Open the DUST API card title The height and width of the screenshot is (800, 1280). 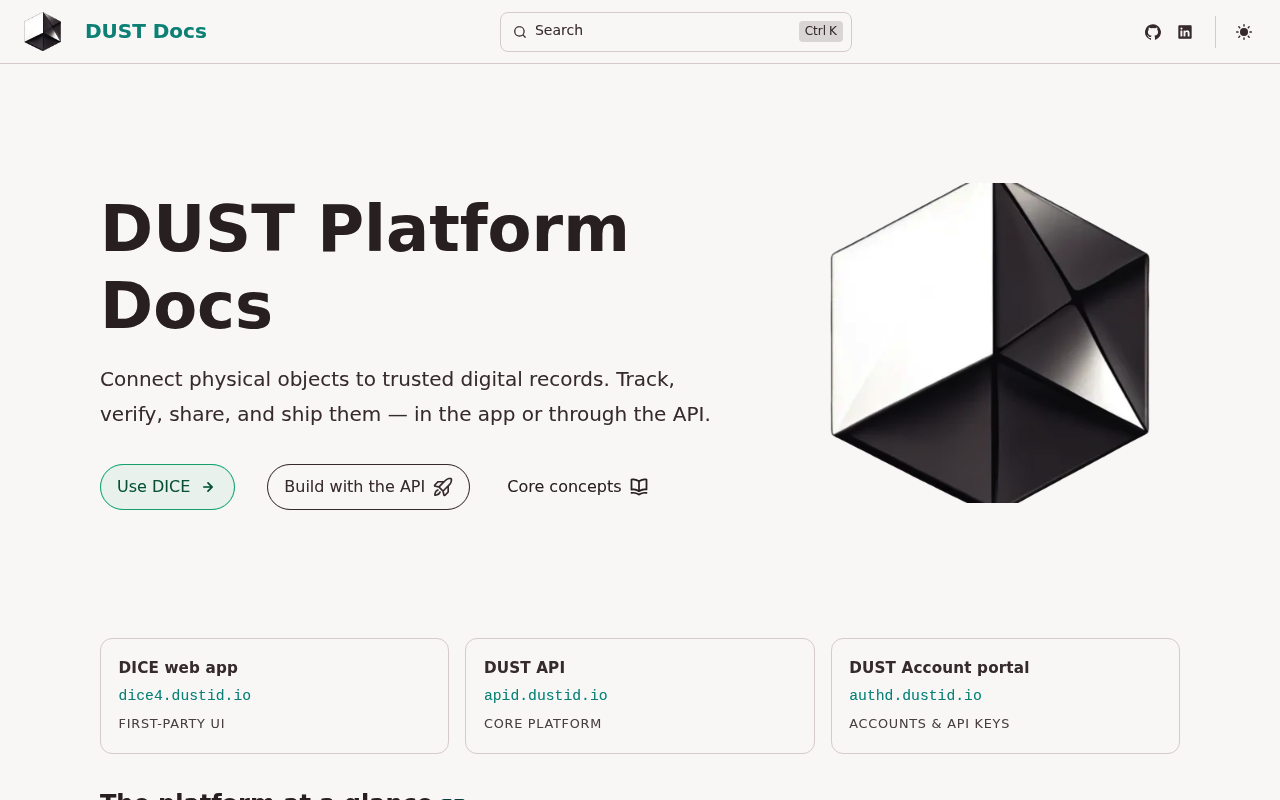524,668
